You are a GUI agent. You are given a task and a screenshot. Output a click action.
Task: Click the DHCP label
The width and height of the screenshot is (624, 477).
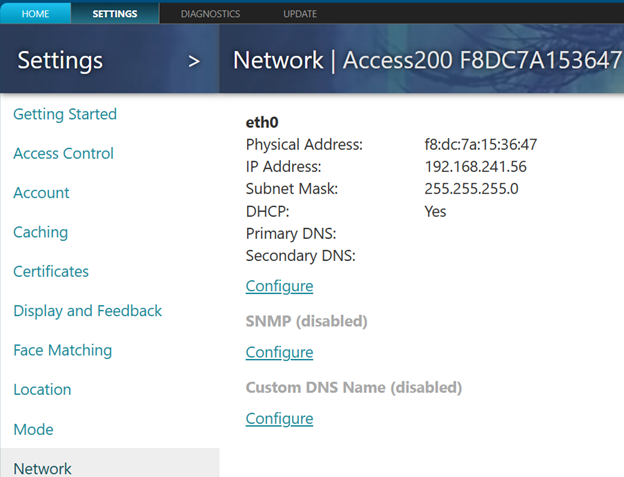[267, 211]
